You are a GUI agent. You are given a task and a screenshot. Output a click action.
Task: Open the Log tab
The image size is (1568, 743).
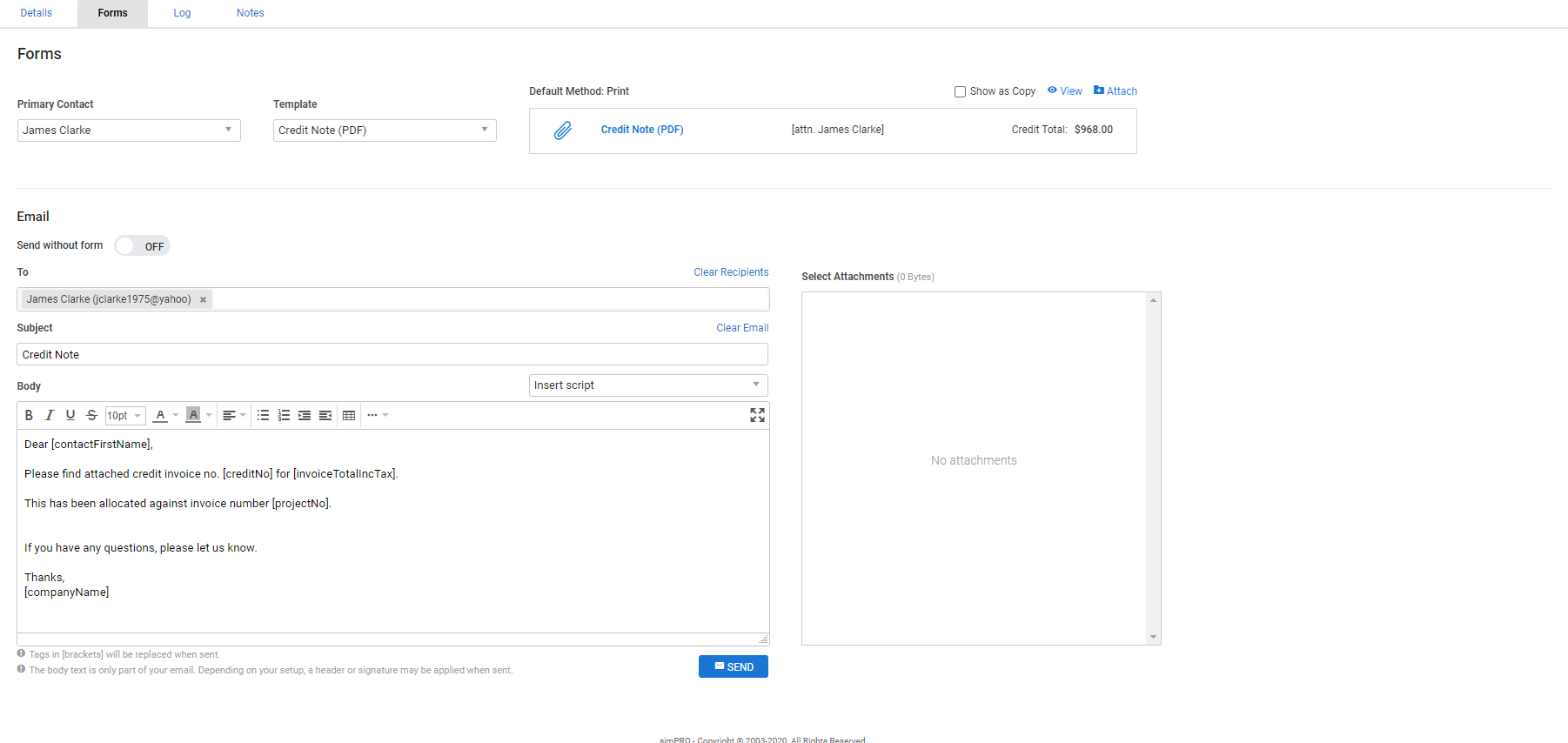(182, 13)
